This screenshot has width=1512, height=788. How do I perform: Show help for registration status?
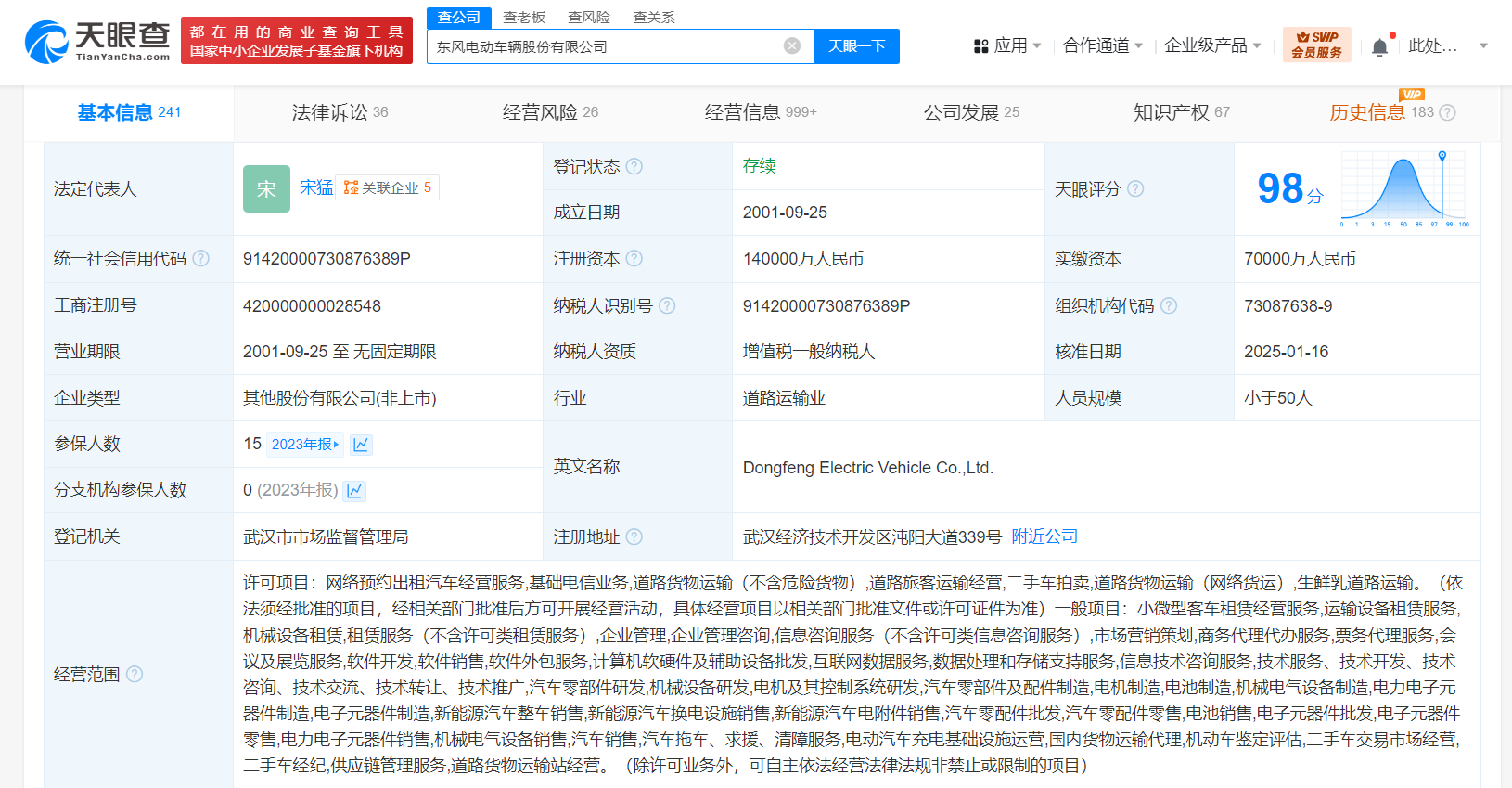pyautogui.click(x=634, y=167)
